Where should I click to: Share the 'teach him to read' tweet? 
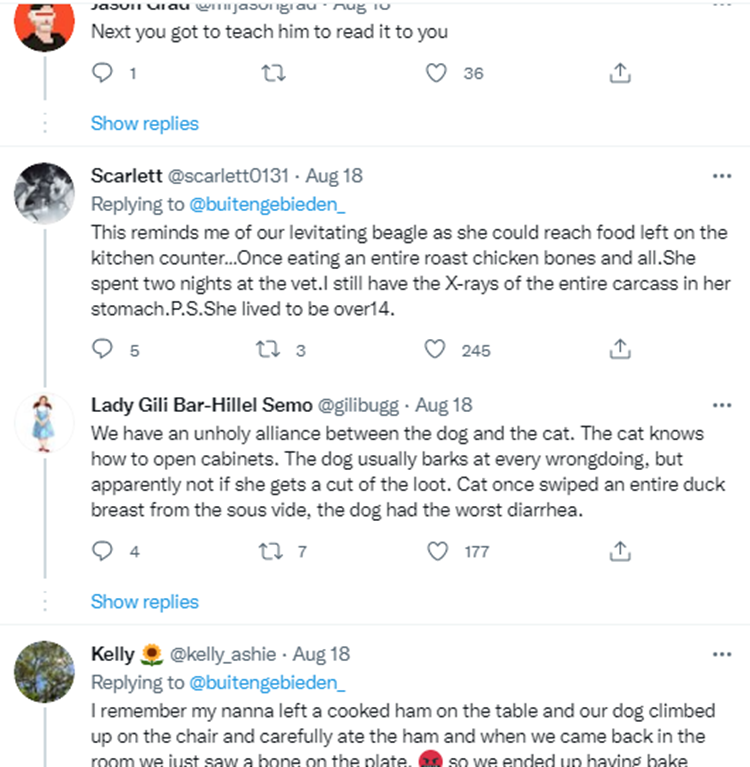[619, 73]
